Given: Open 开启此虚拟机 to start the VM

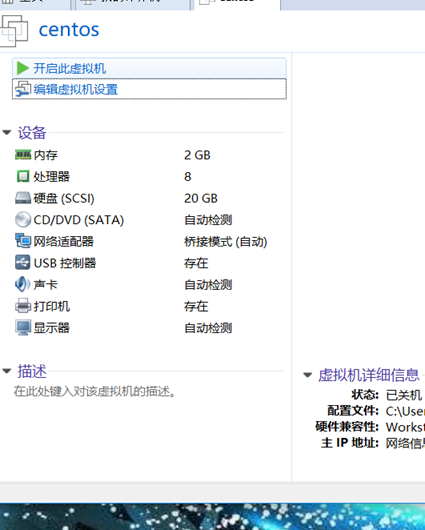Looking at the screenshot, I should point(149,68).
